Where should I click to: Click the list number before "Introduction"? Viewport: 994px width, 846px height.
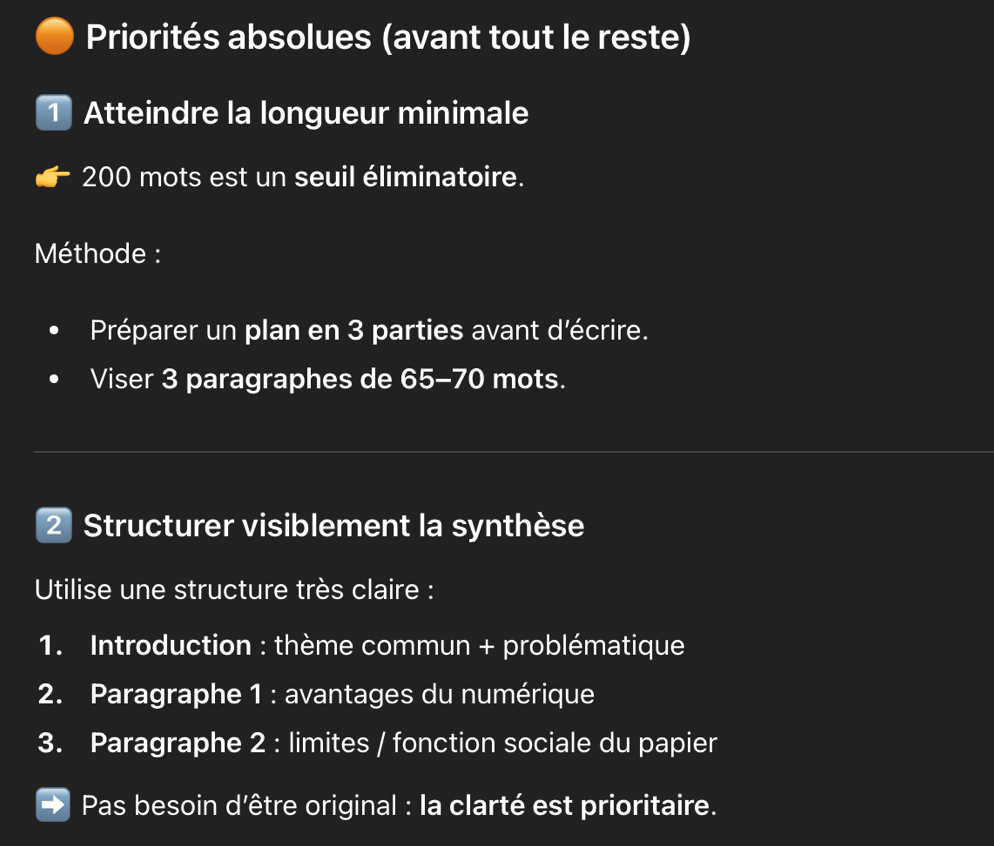click(x=50, y=646)
